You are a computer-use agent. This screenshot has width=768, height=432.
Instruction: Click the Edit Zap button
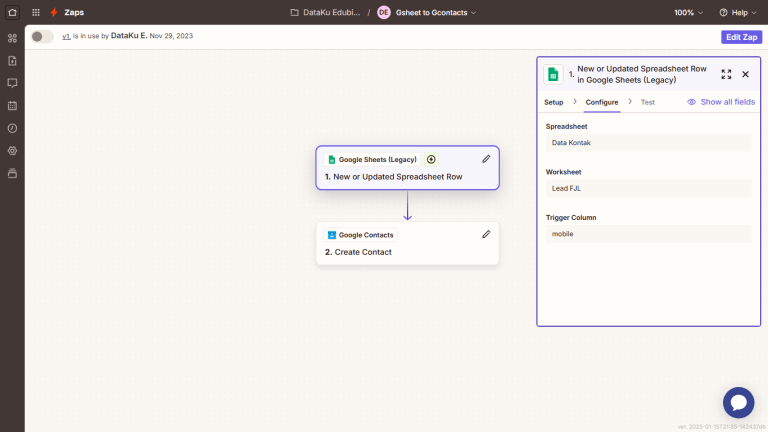click(742, 37)
